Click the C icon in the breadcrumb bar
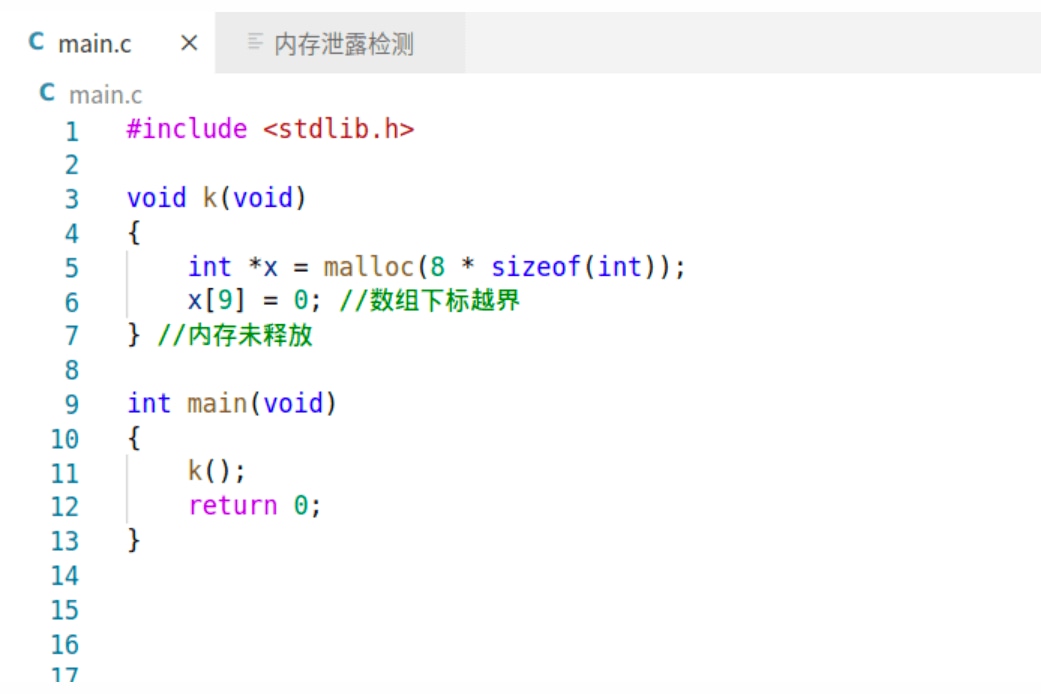The image size is (1041, 694). pos(47,92)
